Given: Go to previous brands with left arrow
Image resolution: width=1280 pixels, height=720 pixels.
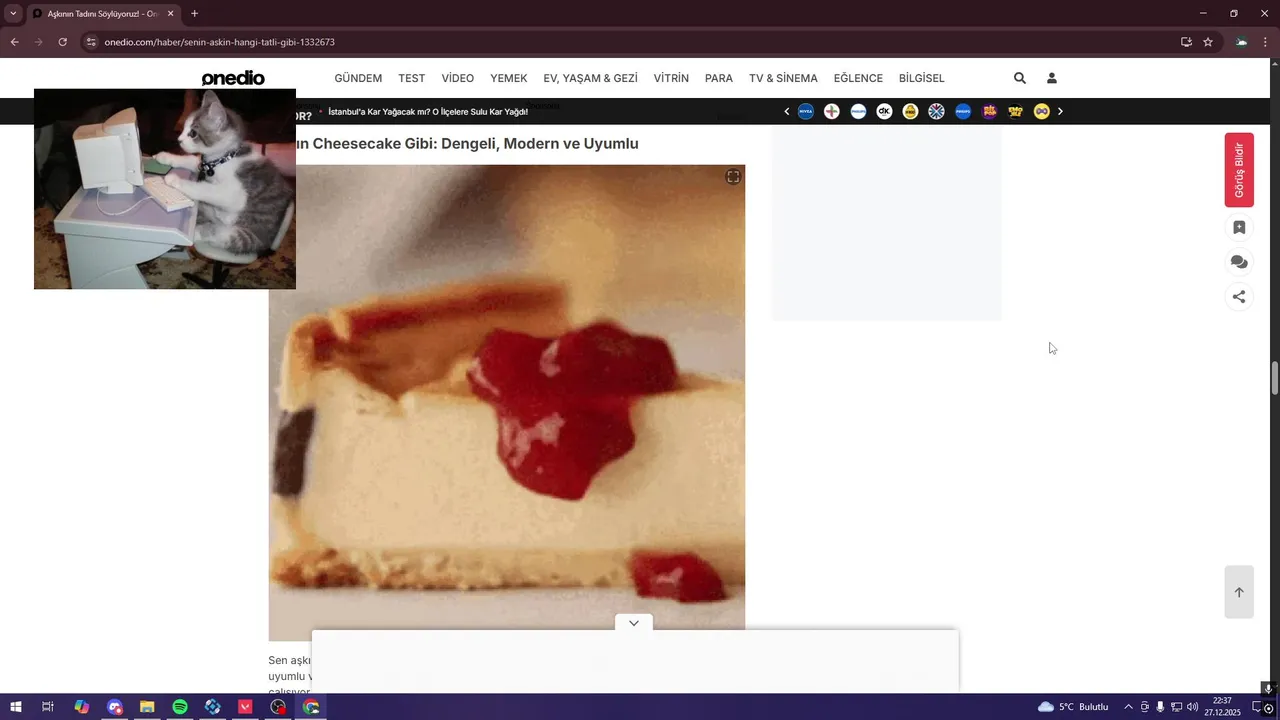Looking at the screenshot, I should (x=787, y=111).
